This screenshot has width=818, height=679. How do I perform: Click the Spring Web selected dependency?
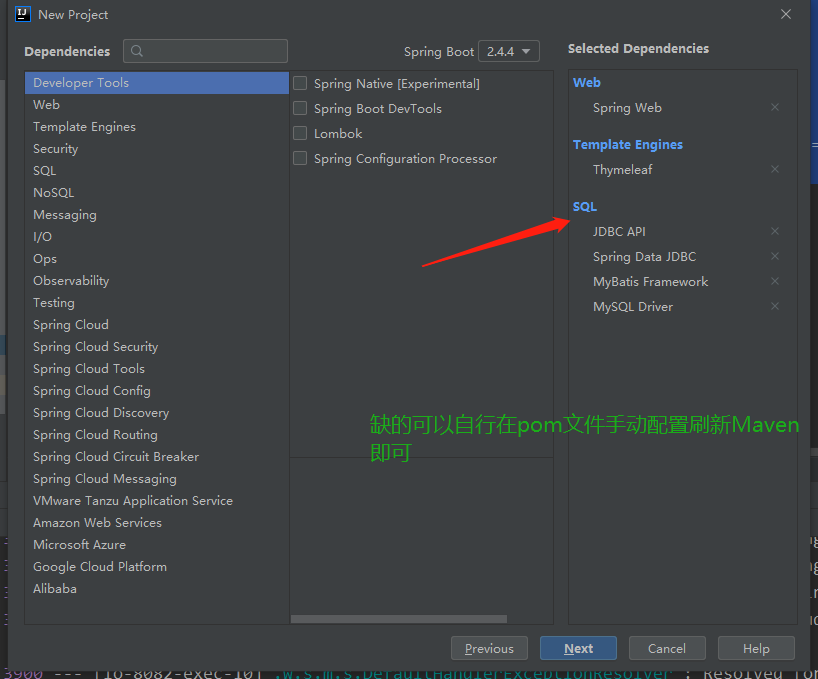click(x=627, y=108)
